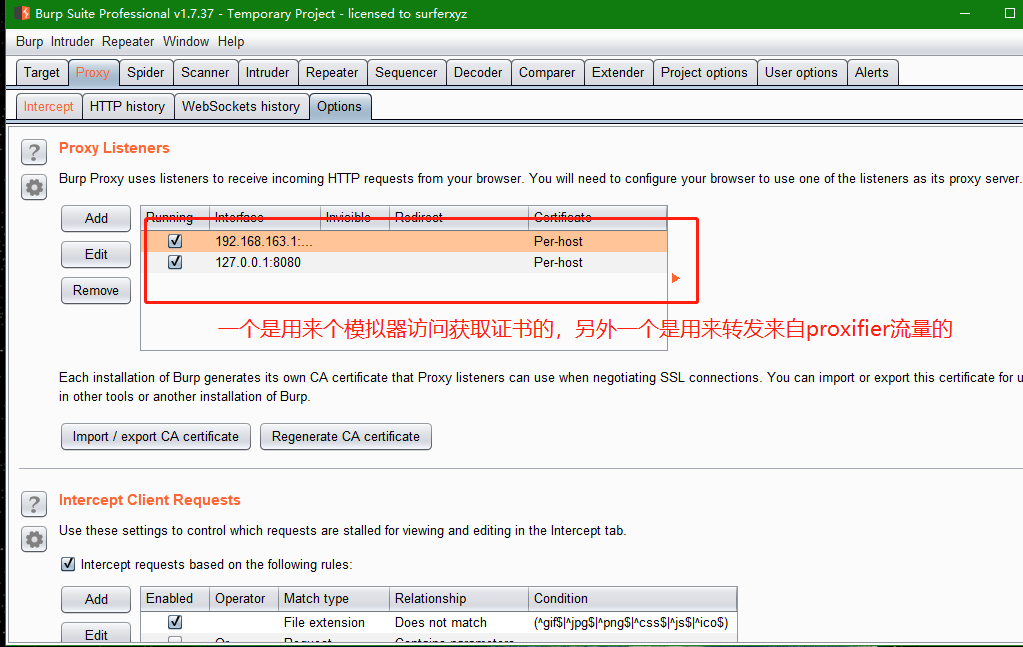
Task: Remove the selected proxy listener
Action: click(96, 290)
